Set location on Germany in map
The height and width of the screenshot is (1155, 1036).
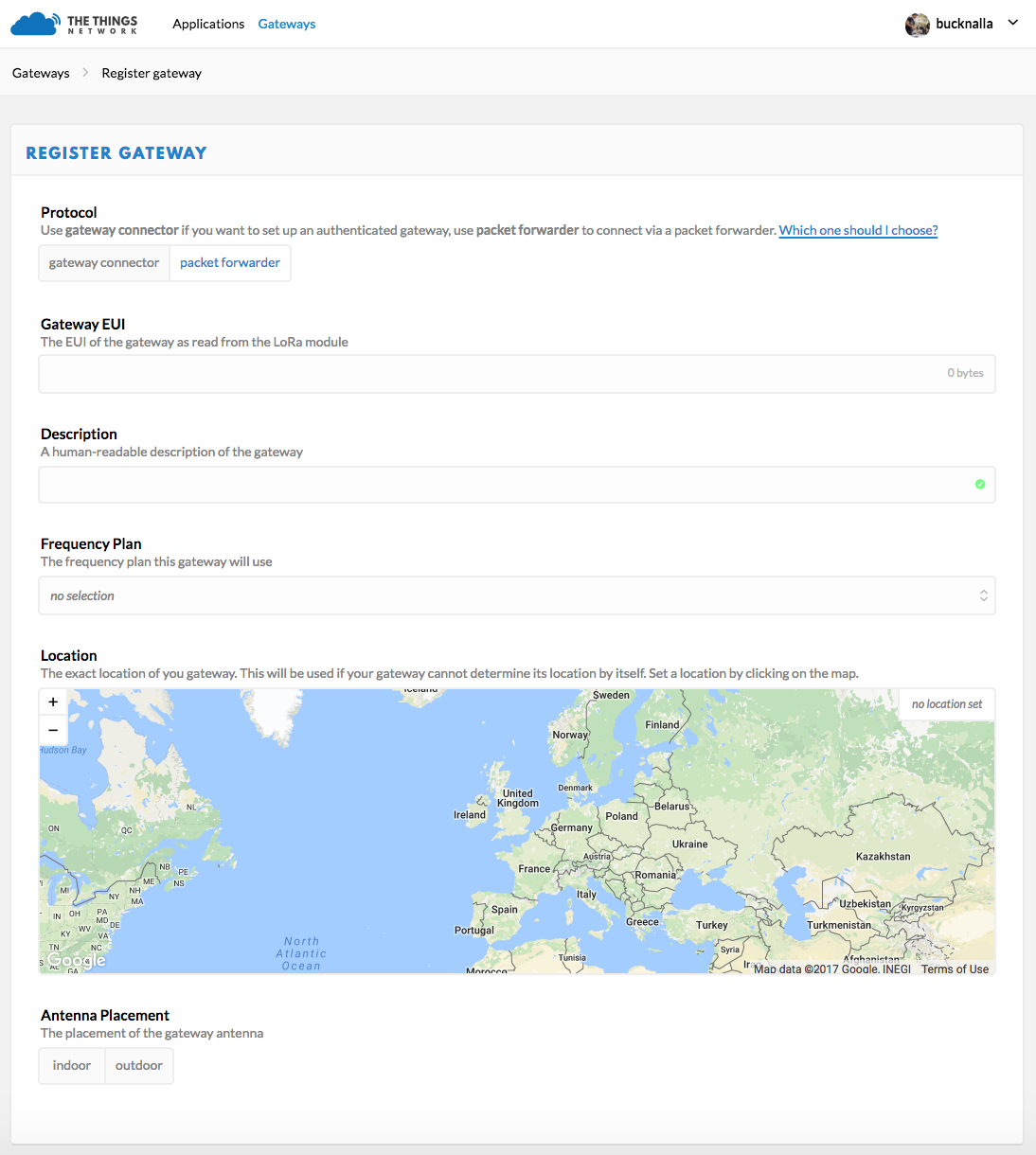pos(572,827)
